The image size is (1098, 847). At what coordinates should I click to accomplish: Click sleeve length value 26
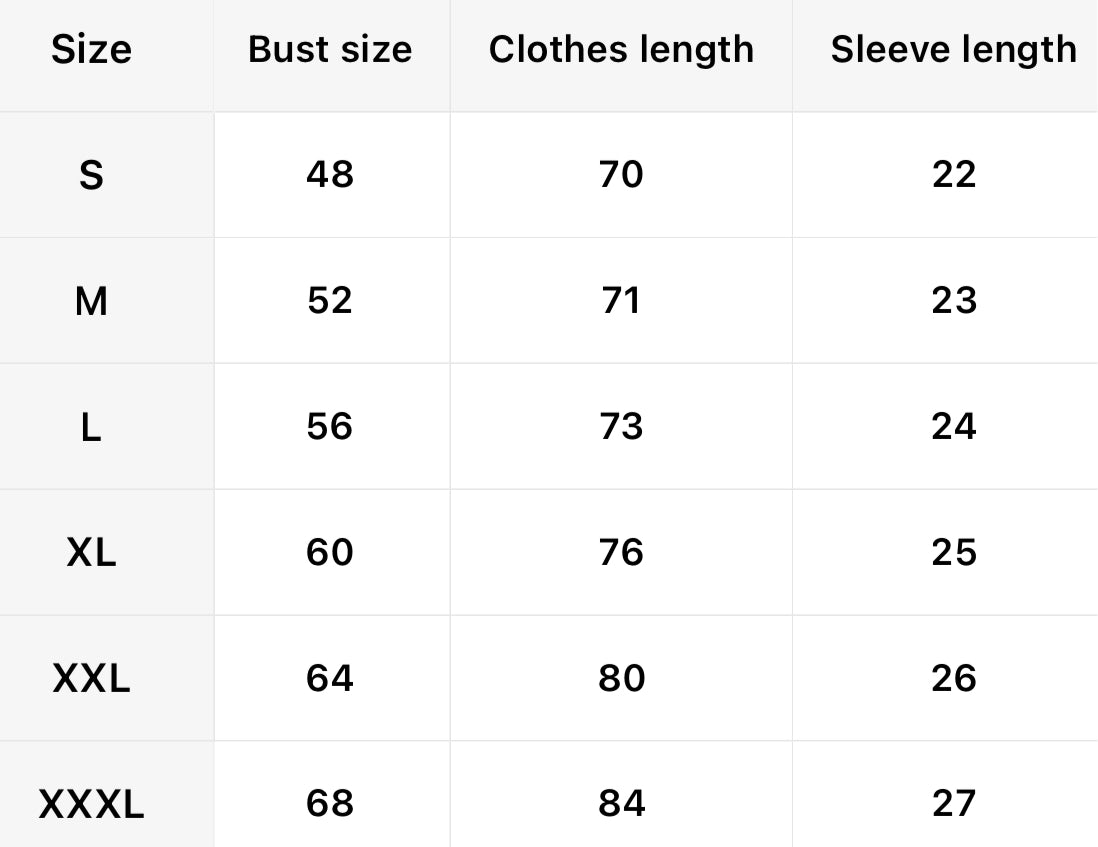click(953, 679)
